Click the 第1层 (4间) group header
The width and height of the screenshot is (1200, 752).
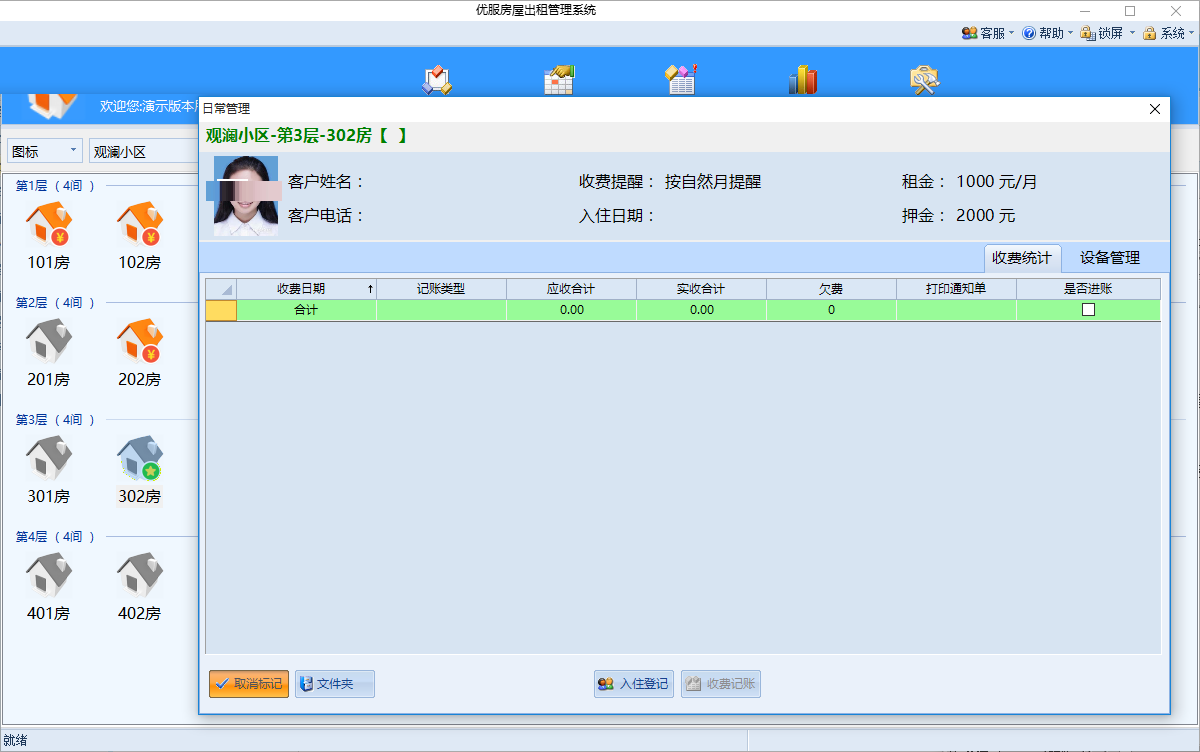click(x=55, y=185)
